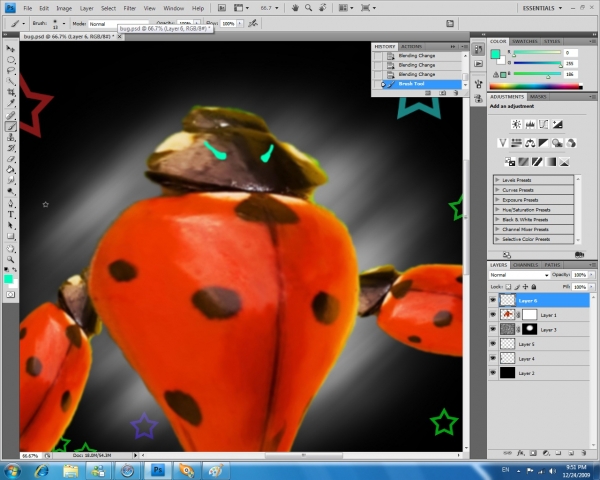Select the Dodge tool
Screen dimensions: 600x480
(10, 191)
